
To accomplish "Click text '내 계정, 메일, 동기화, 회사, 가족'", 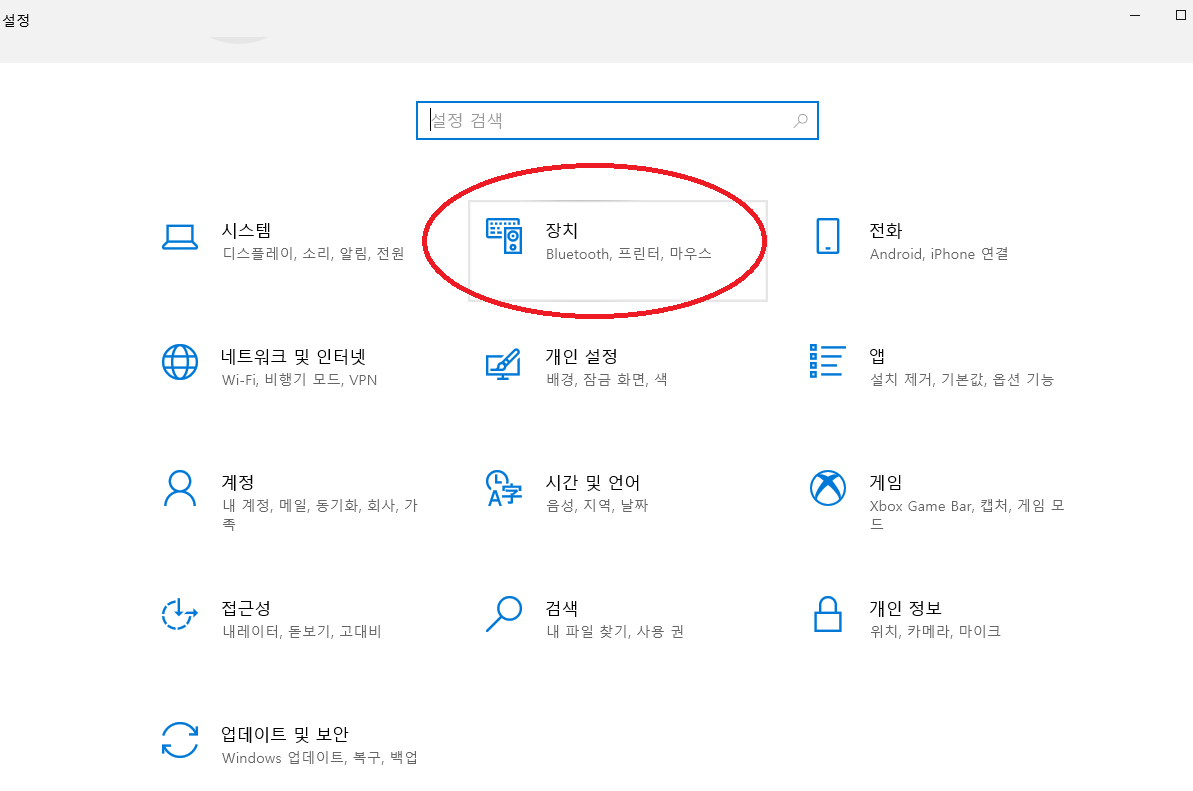I will 320,515.
